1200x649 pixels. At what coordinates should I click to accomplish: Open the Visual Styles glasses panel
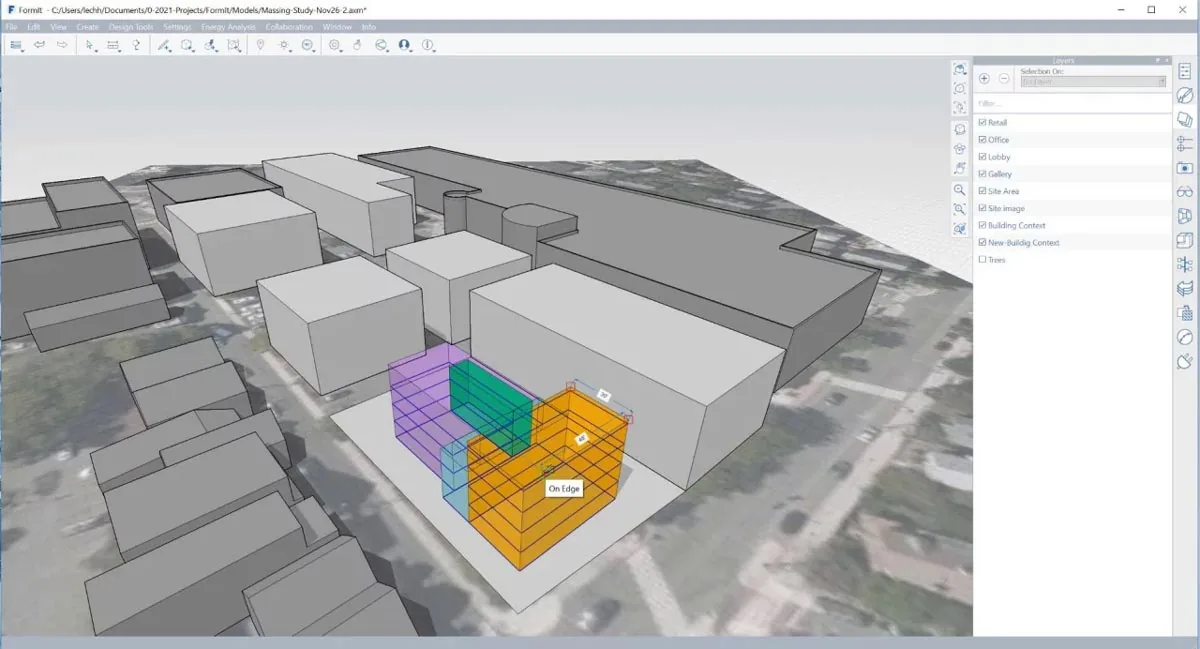tap(1185, 192)
